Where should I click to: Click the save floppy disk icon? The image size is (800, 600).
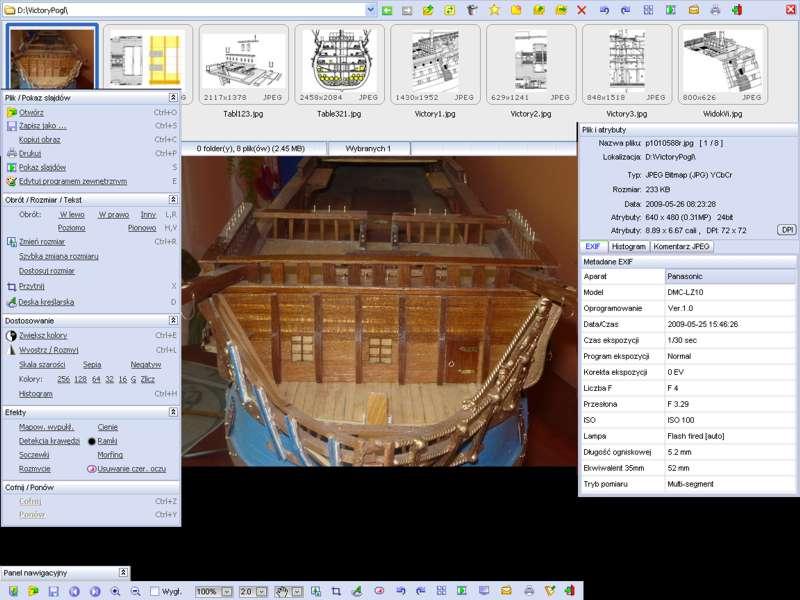tap(53, 592)
